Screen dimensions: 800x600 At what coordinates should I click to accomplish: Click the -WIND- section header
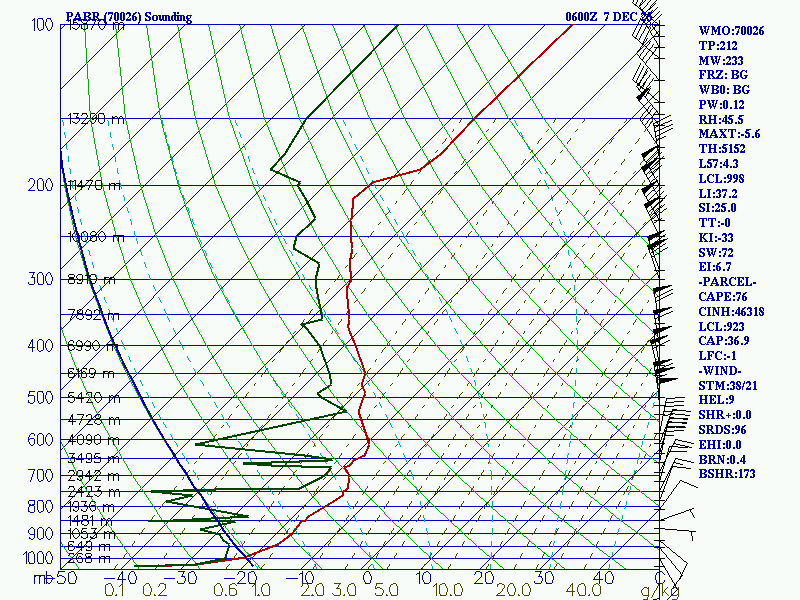(720, 370)
